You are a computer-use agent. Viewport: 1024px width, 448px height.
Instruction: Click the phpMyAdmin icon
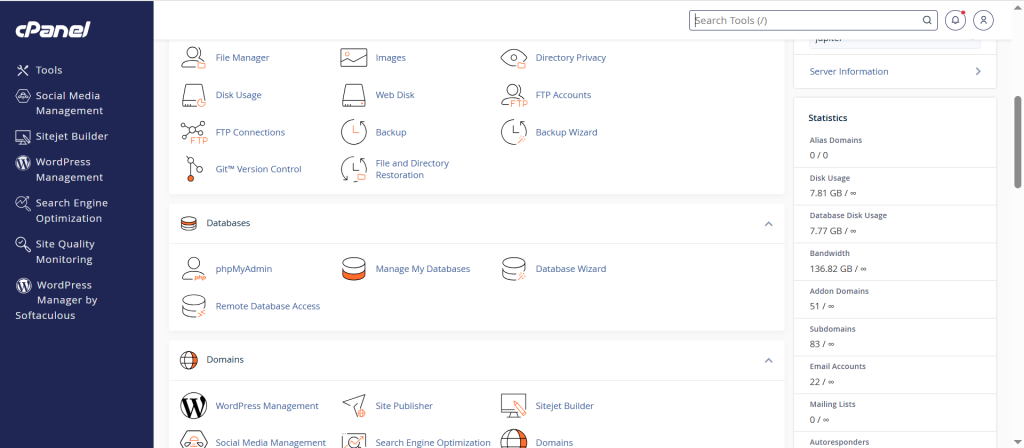coord(193,268)
